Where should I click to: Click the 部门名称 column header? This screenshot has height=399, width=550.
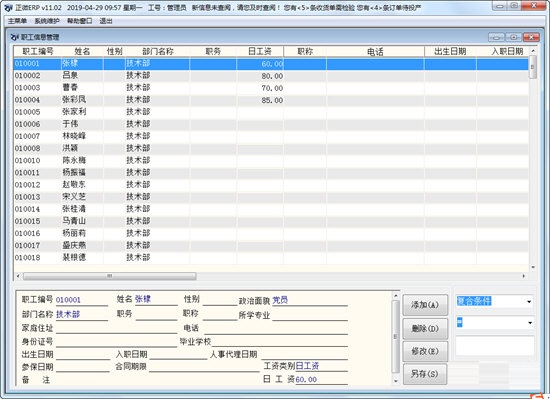(157, 52)
